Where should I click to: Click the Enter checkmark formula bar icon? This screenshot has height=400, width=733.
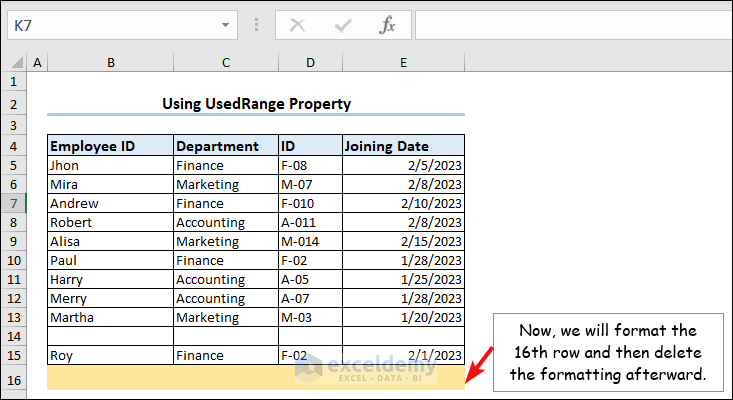pyautogui.click(x=342, y=25)
